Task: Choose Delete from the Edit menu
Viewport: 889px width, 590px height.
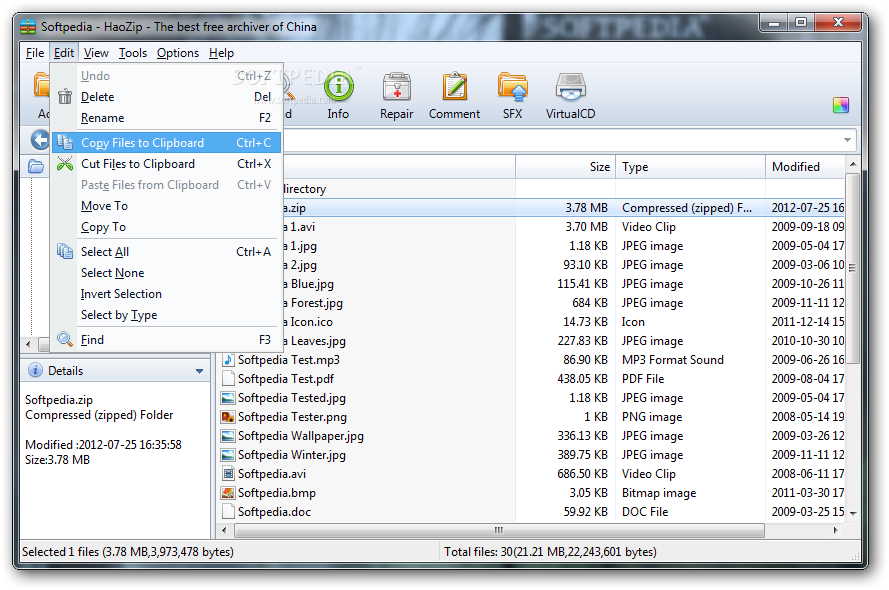Action: pos(166,97)
